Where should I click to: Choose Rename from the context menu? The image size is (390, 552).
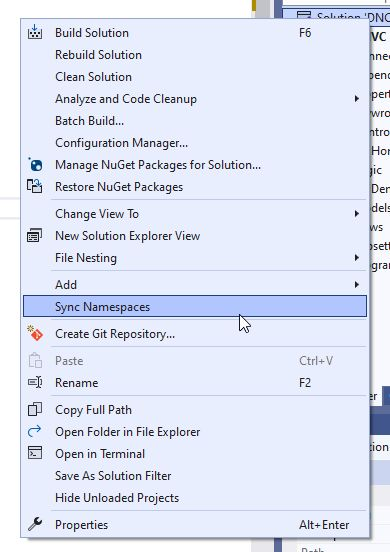click(195, 382)
